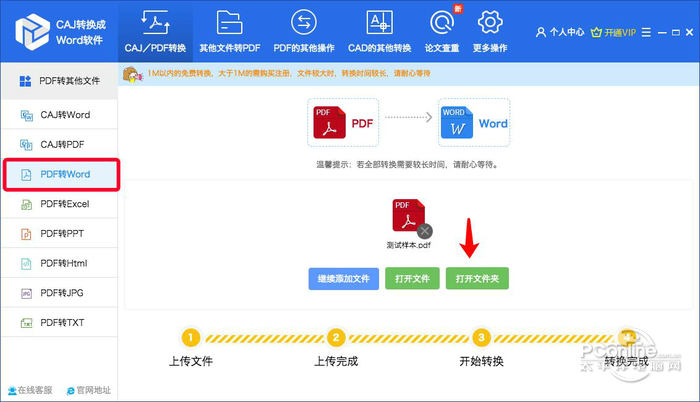Select CAJ转Word in sidebar
This screenshot has height=402, width=700.
(x=59, y=115)
